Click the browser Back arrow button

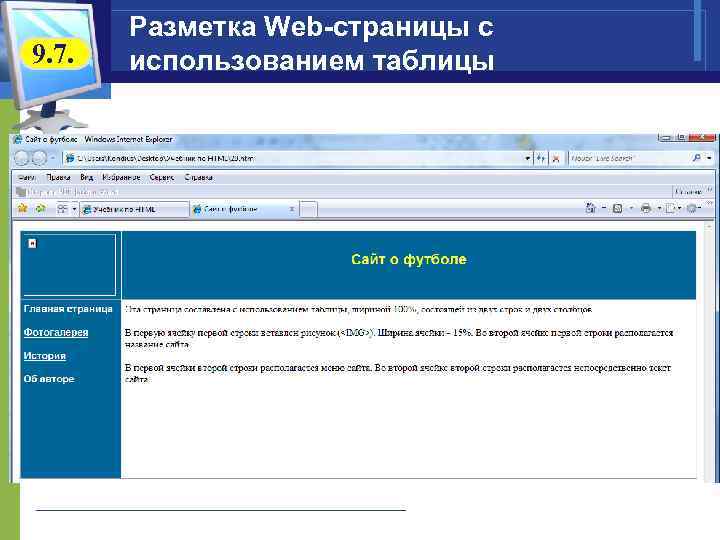click(21, 158)
